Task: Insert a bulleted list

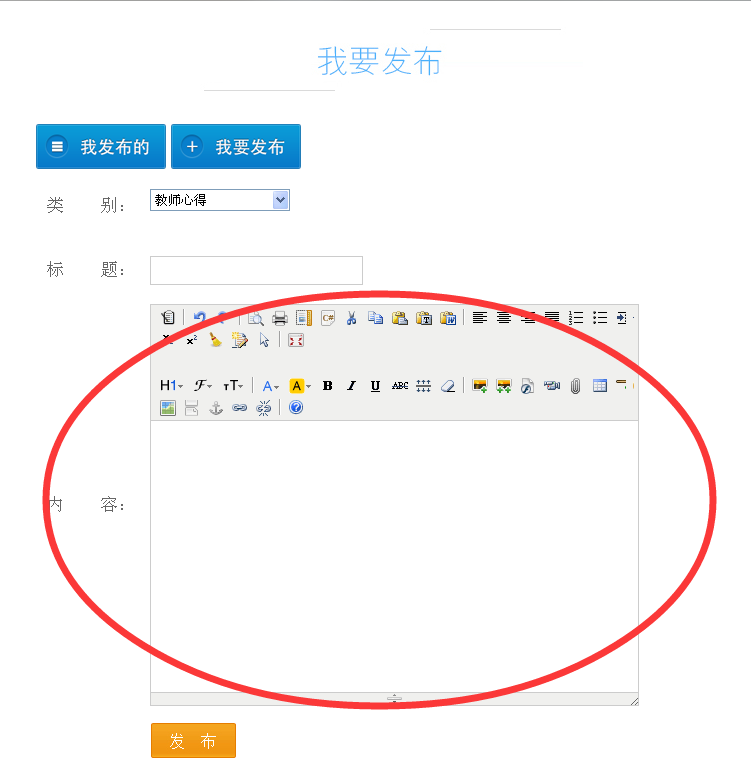Action: point(600,318)
